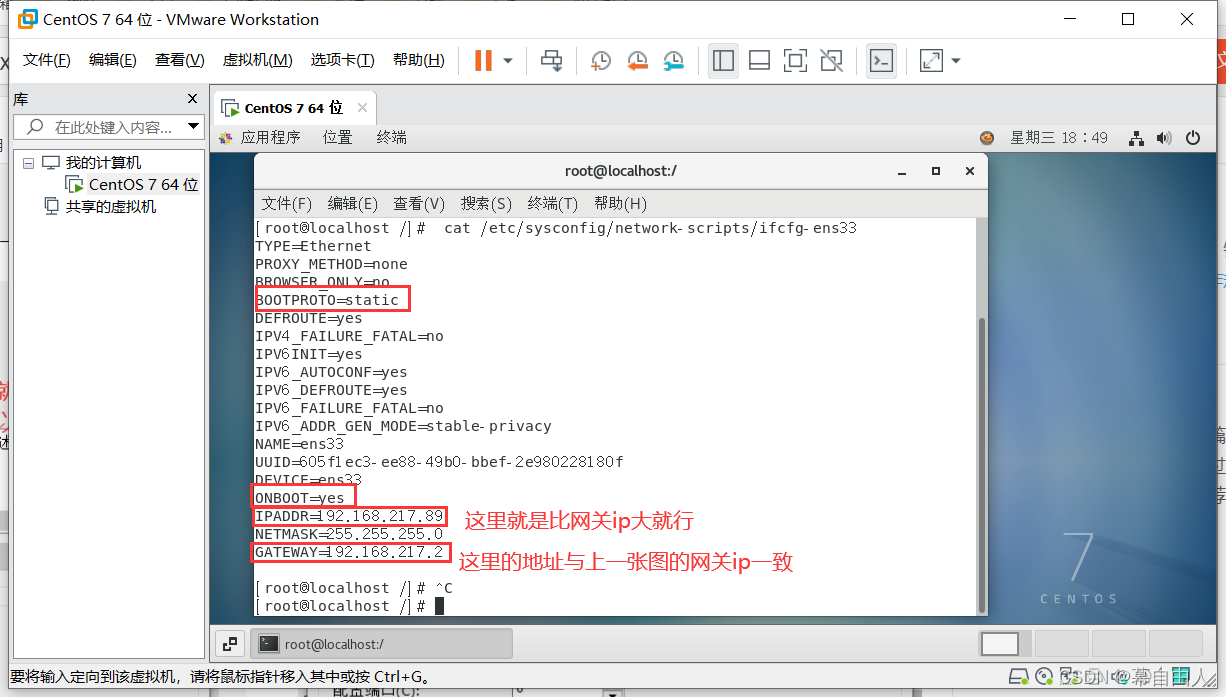Viewport: 1226px width, 697px height.
Task: Click the GNOME network status icon
Action: pos(1136,138)
